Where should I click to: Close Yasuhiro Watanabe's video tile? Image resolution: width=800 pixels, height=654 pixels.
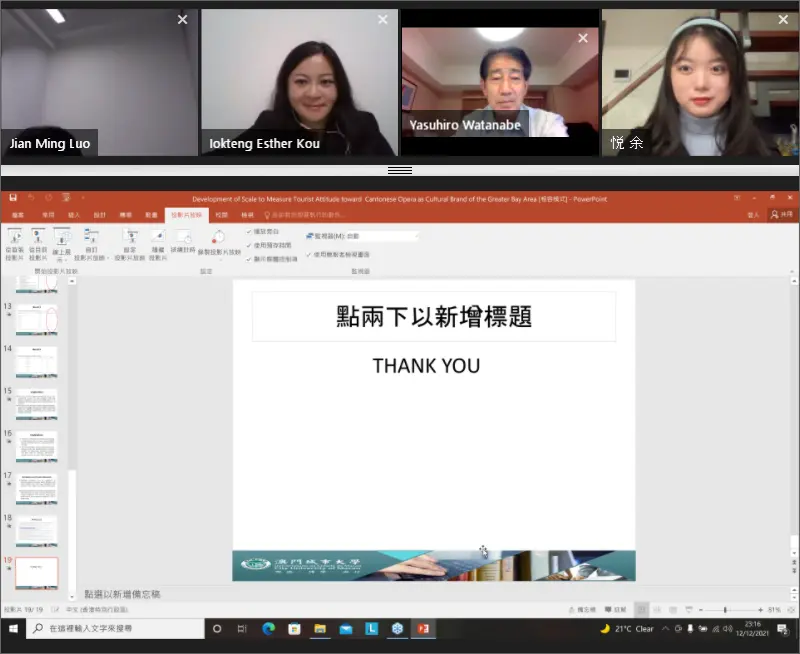coord(583,39)
